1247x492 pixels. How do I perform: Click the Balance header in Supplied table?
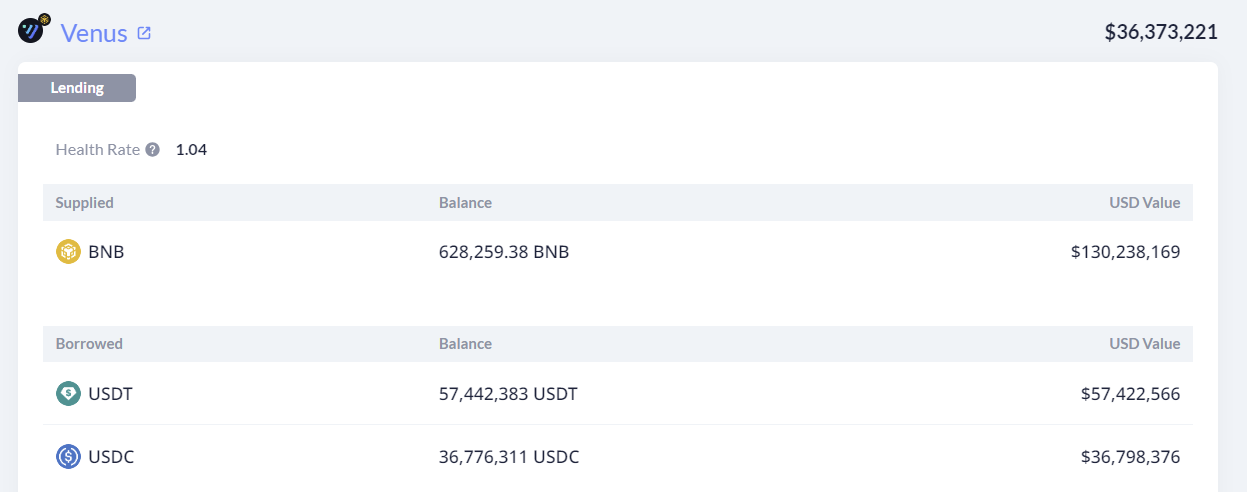[x=465, y=203]
